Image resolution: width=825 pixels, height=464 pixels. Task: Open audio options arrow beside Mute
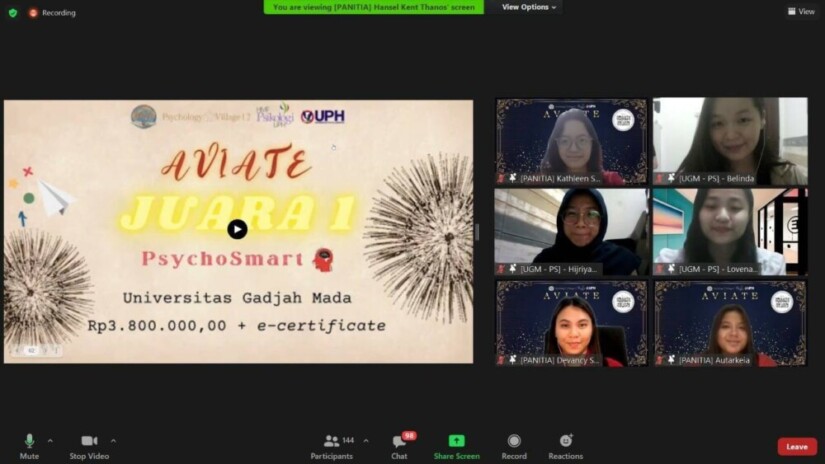click(50, 441)
